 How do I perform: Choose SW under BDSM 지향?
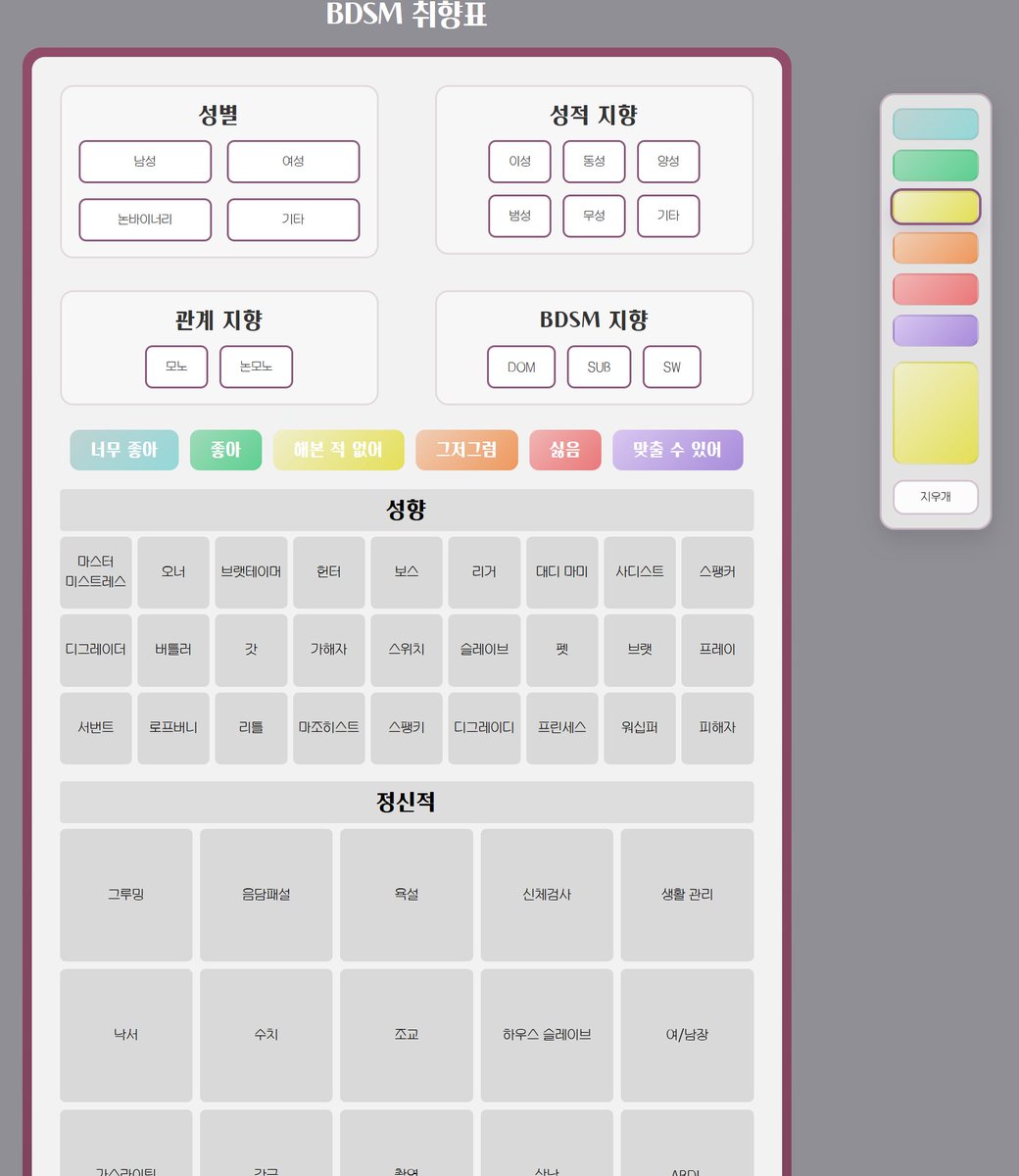(671, 367)
